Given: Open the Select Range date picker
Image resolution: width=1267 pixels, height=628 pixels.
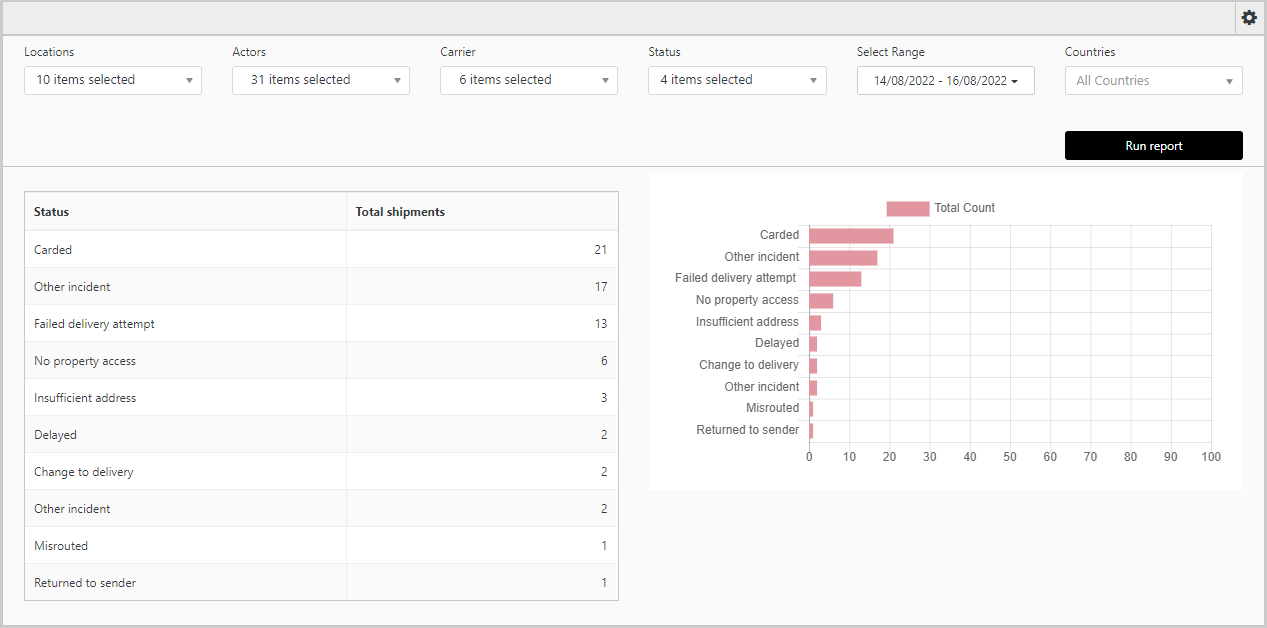Looking at the screenshot, I should [945, 81].
